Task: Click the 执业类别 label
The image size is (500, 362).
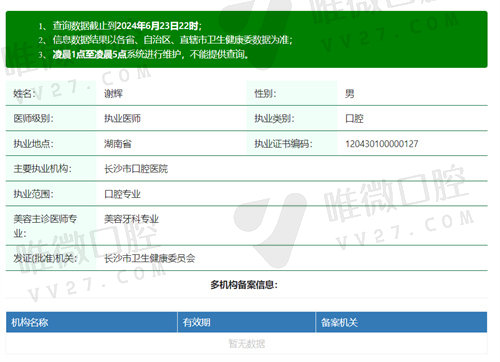Action: click(x=274, y=118)
